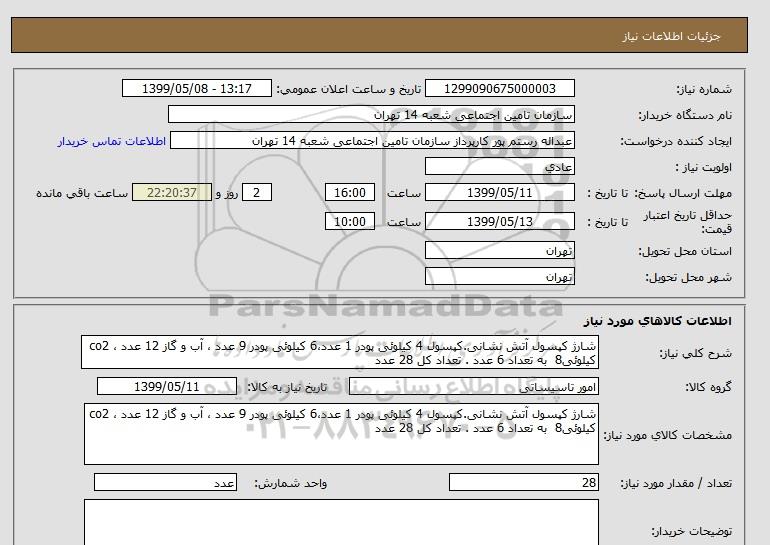Click the label تعداد / مقدار مورد نیاز
Image resolution: width=770 pixels, height=545 pixels.
[676, 483]
